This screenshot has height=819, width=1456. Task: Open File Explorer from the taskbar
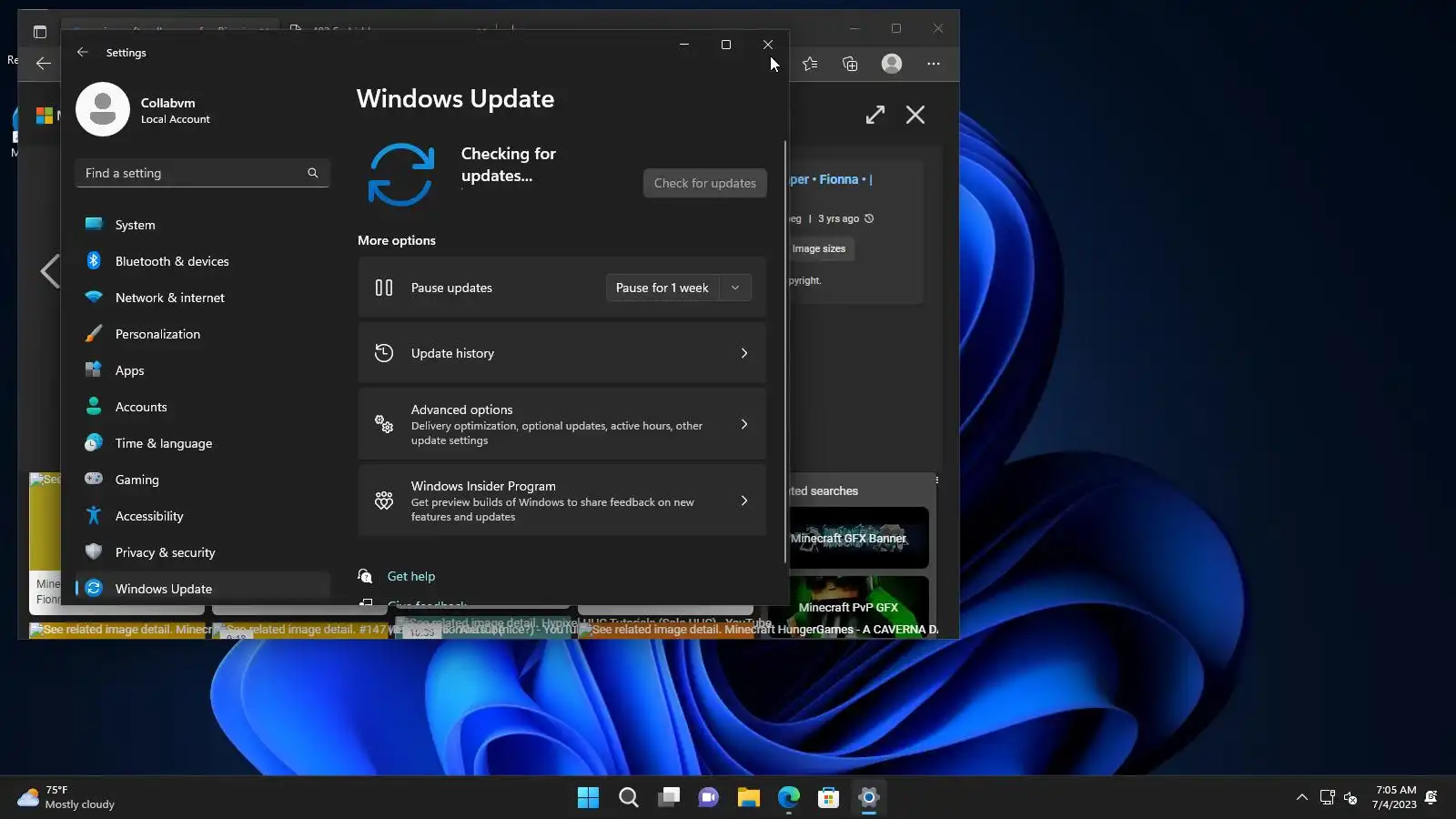(749, 798)
